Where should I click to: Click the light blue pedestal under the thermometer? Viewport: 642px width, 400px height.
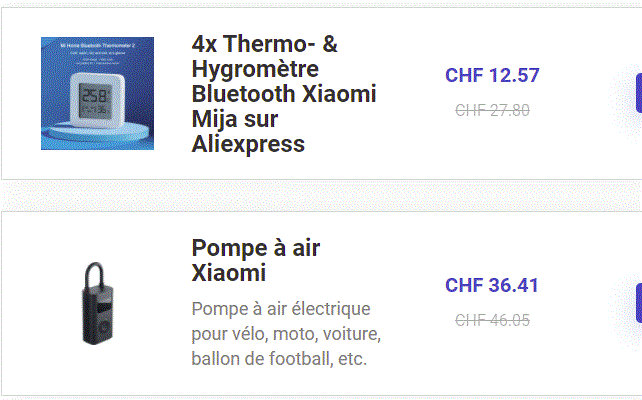[97, 133]
